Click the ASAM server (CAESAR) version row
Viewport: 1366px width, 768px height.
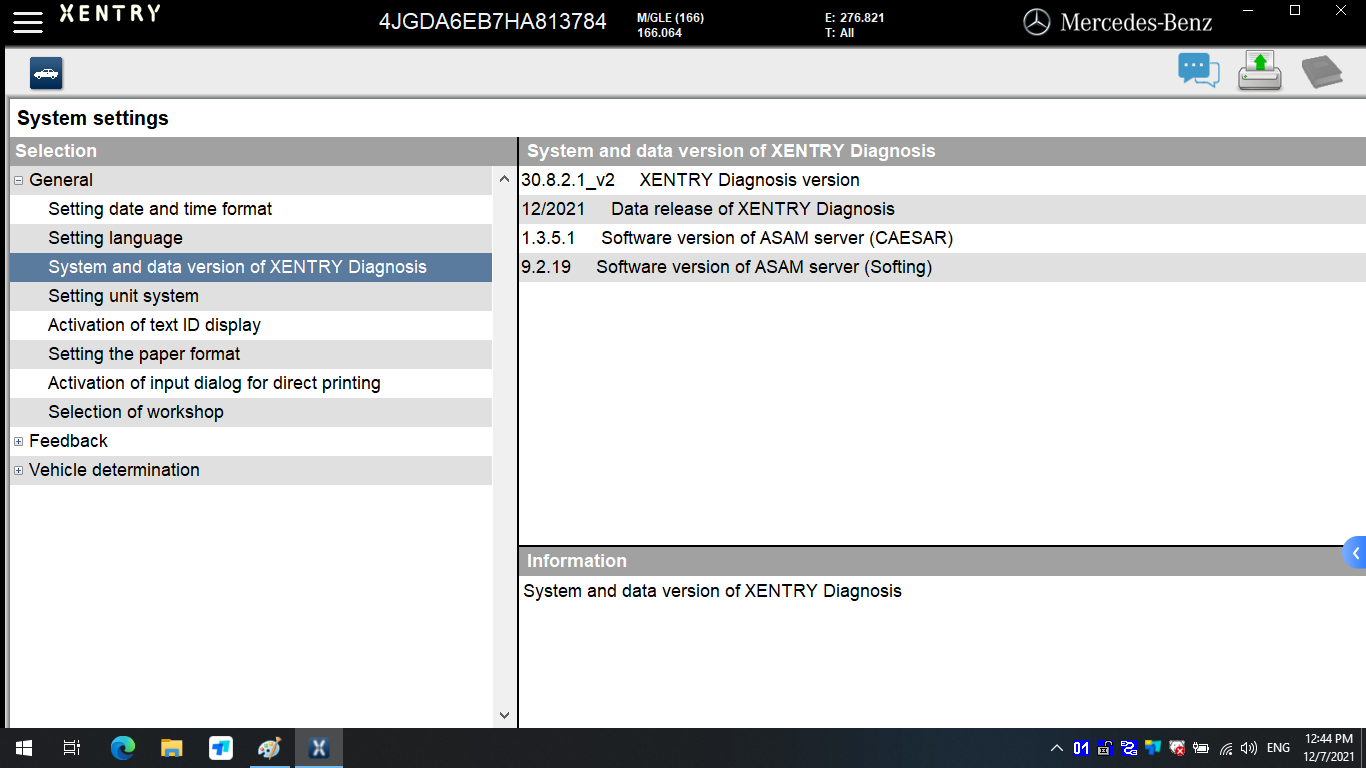[942, 238]
